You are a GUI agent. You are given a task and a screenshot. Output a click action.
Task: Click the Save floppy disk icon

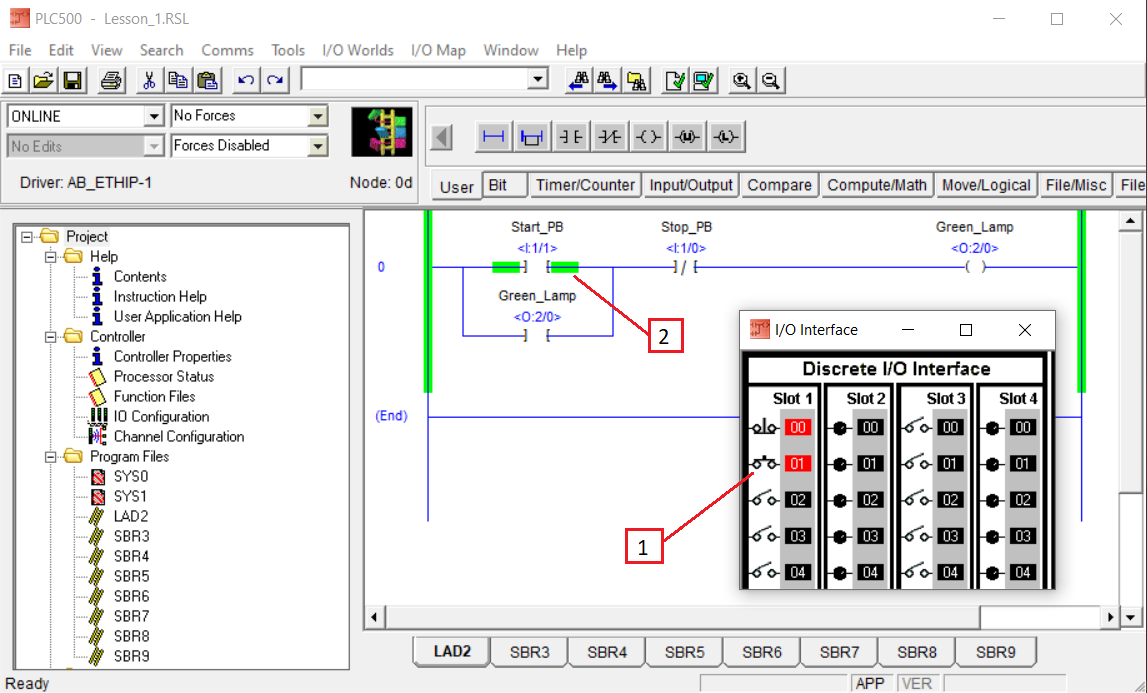tap(72, 80)
